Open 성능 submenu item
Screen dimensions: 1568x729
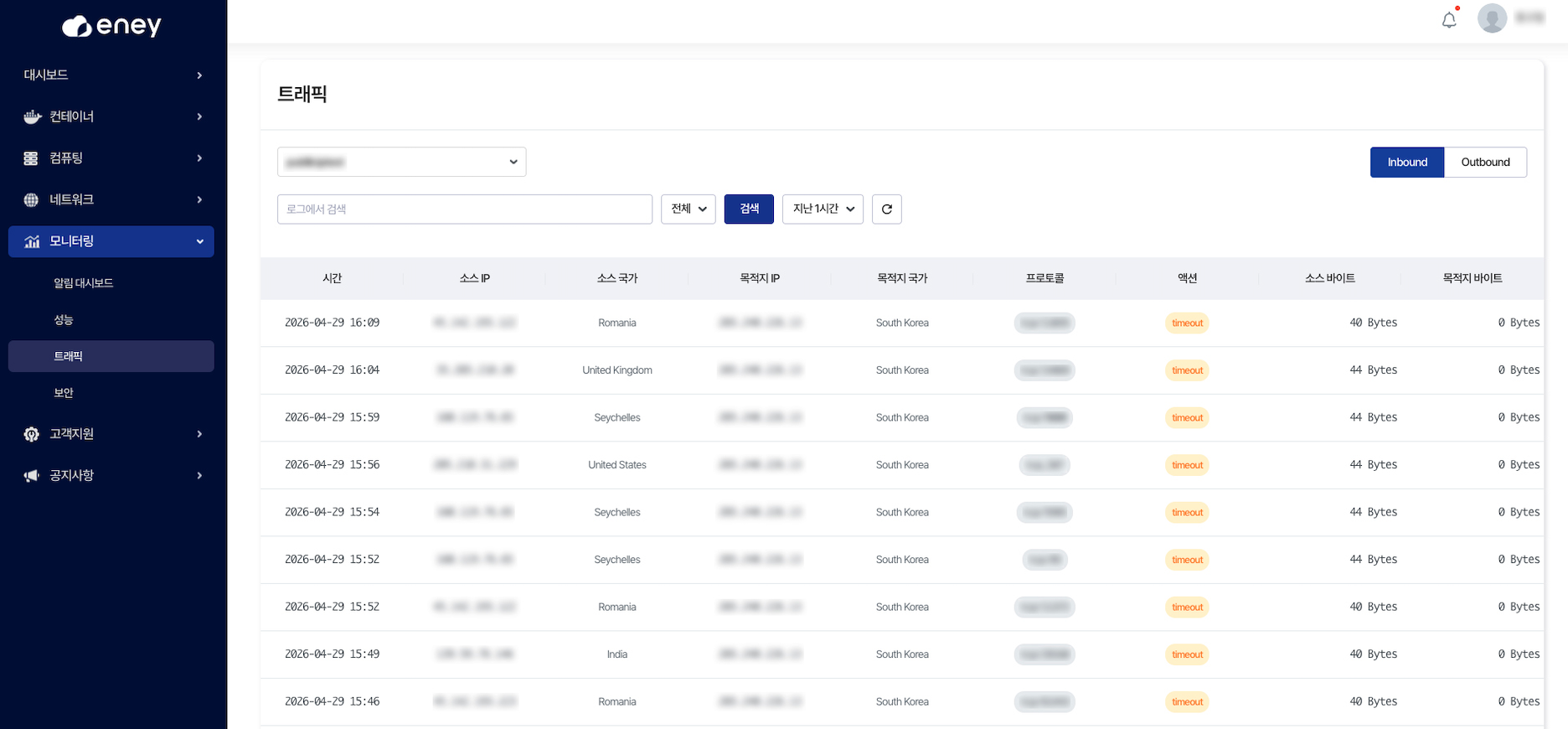tap(64, 320)
